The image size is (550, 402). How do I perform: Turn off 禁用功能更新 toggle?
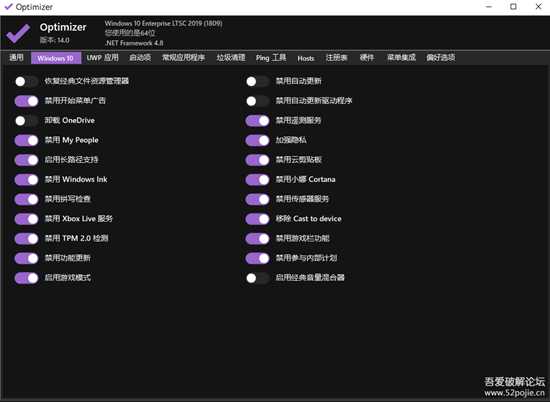coord(26,258)
